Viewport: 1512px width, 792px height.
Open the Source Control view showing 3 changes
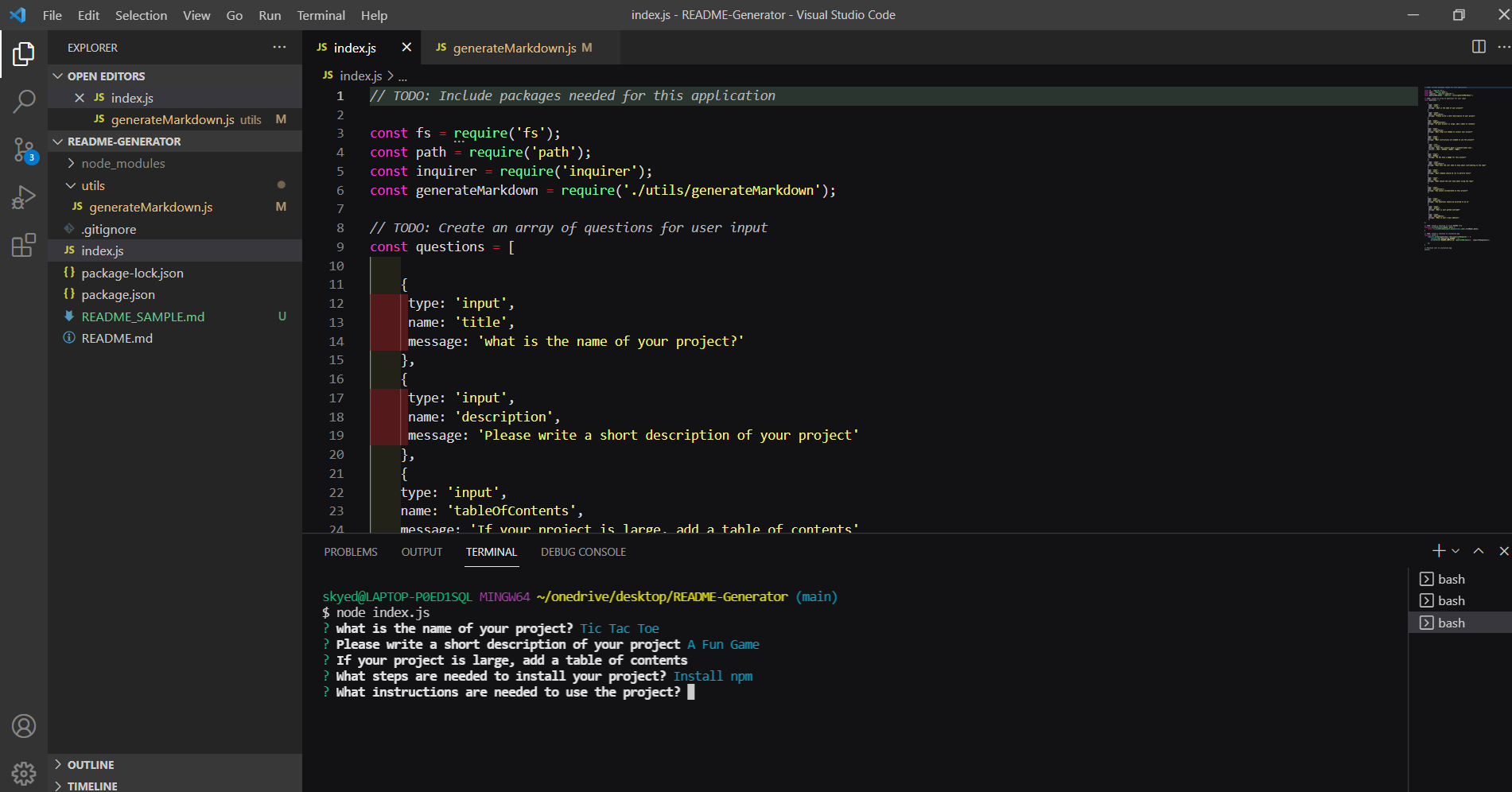[x=24, y=151]
